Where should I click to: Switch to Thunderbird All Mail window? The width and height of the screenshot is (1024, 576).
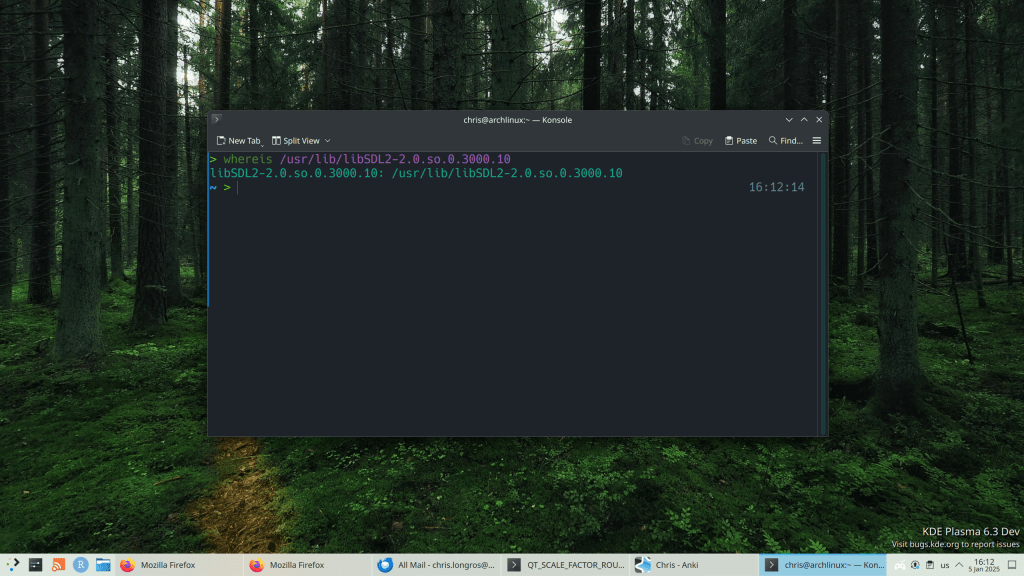(x=435, y=565)
